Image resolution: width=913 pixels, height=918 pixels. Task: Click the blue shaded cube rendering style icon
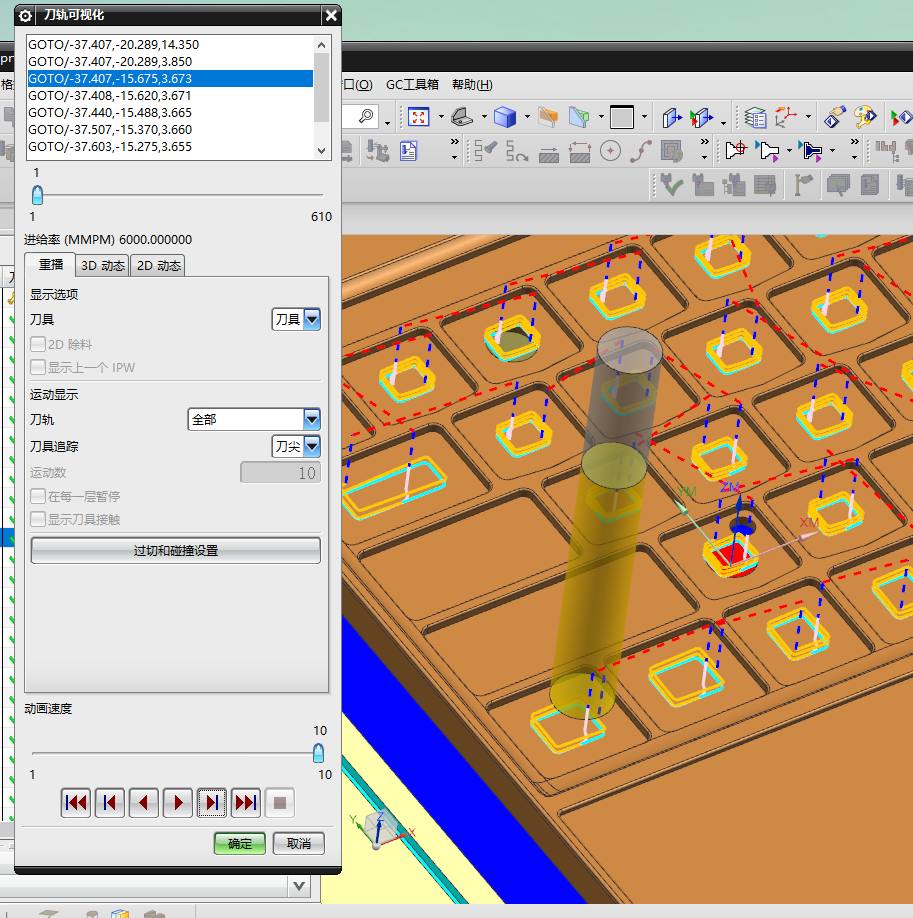[x=505, y=117]
